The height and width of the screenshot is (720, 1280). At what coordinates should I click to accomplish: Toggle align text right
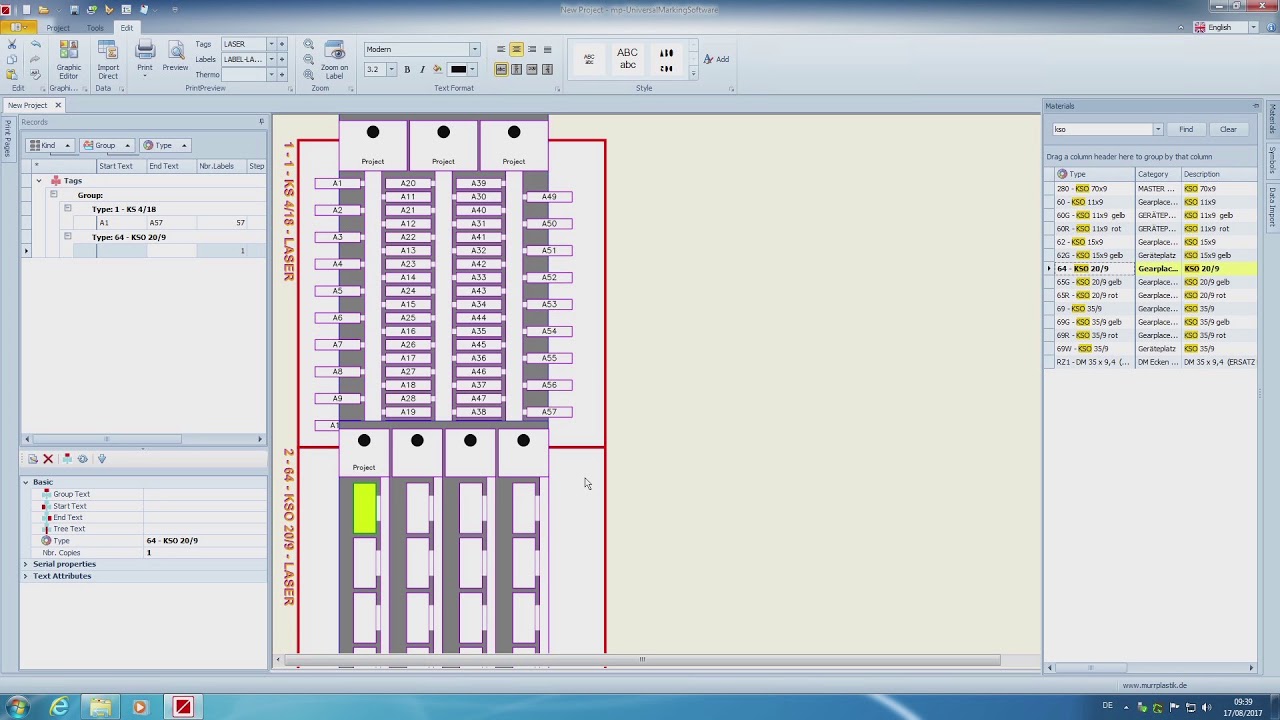[x=532, y=49]
